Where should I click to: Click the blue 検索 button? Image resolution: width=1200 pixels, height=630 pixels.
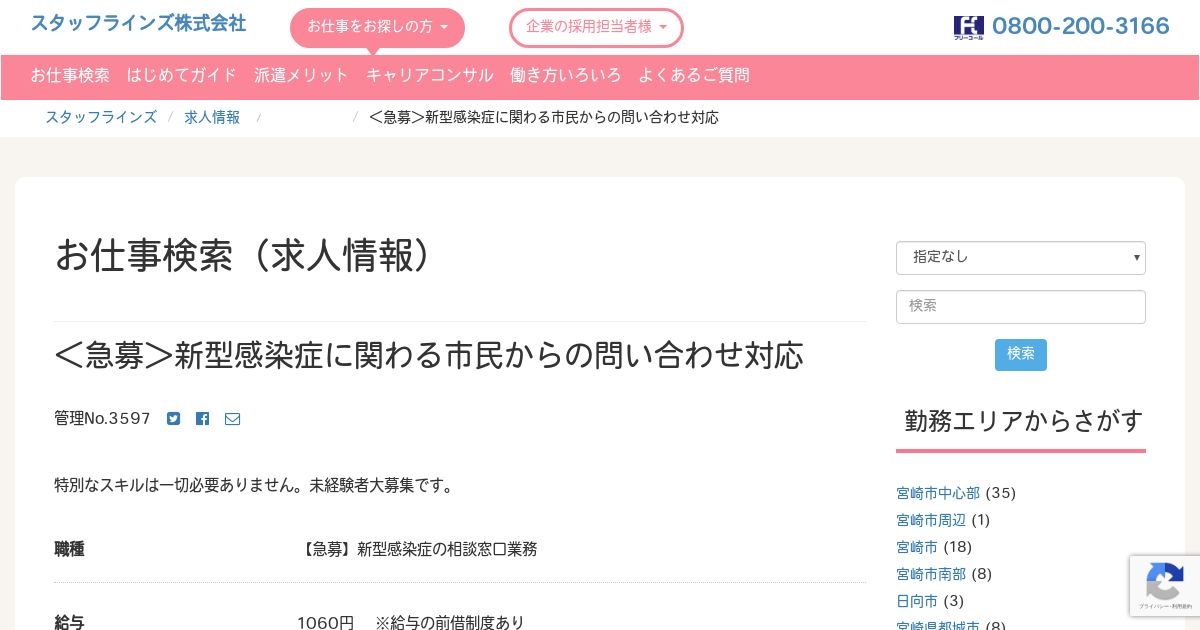(x=1021, y=354)
